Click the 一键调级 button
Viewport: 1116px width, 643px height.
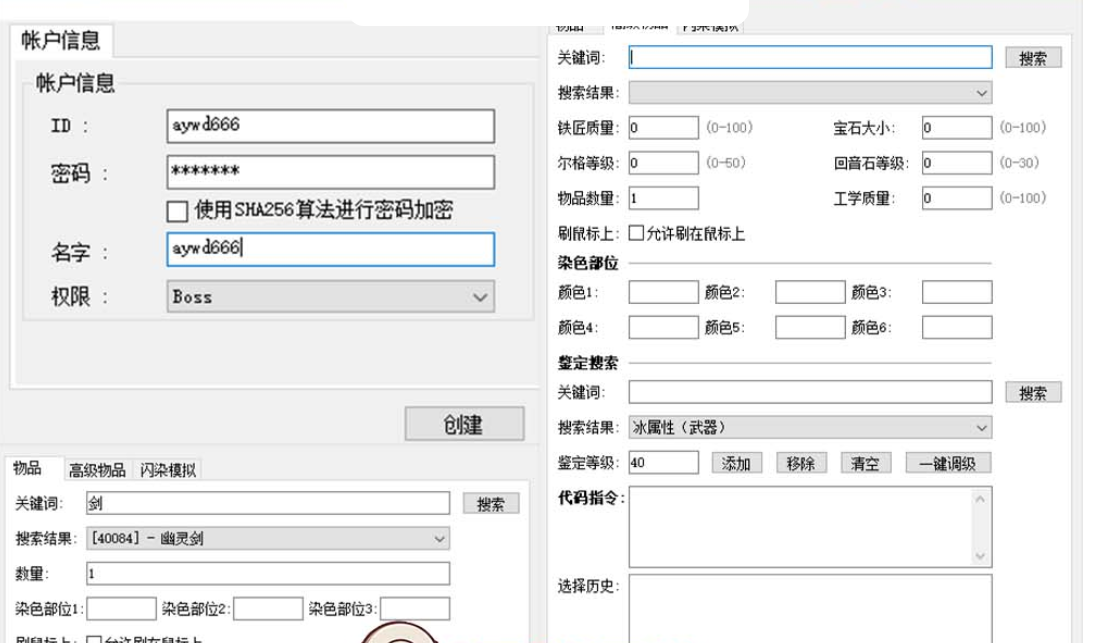[x=947, y=461]
